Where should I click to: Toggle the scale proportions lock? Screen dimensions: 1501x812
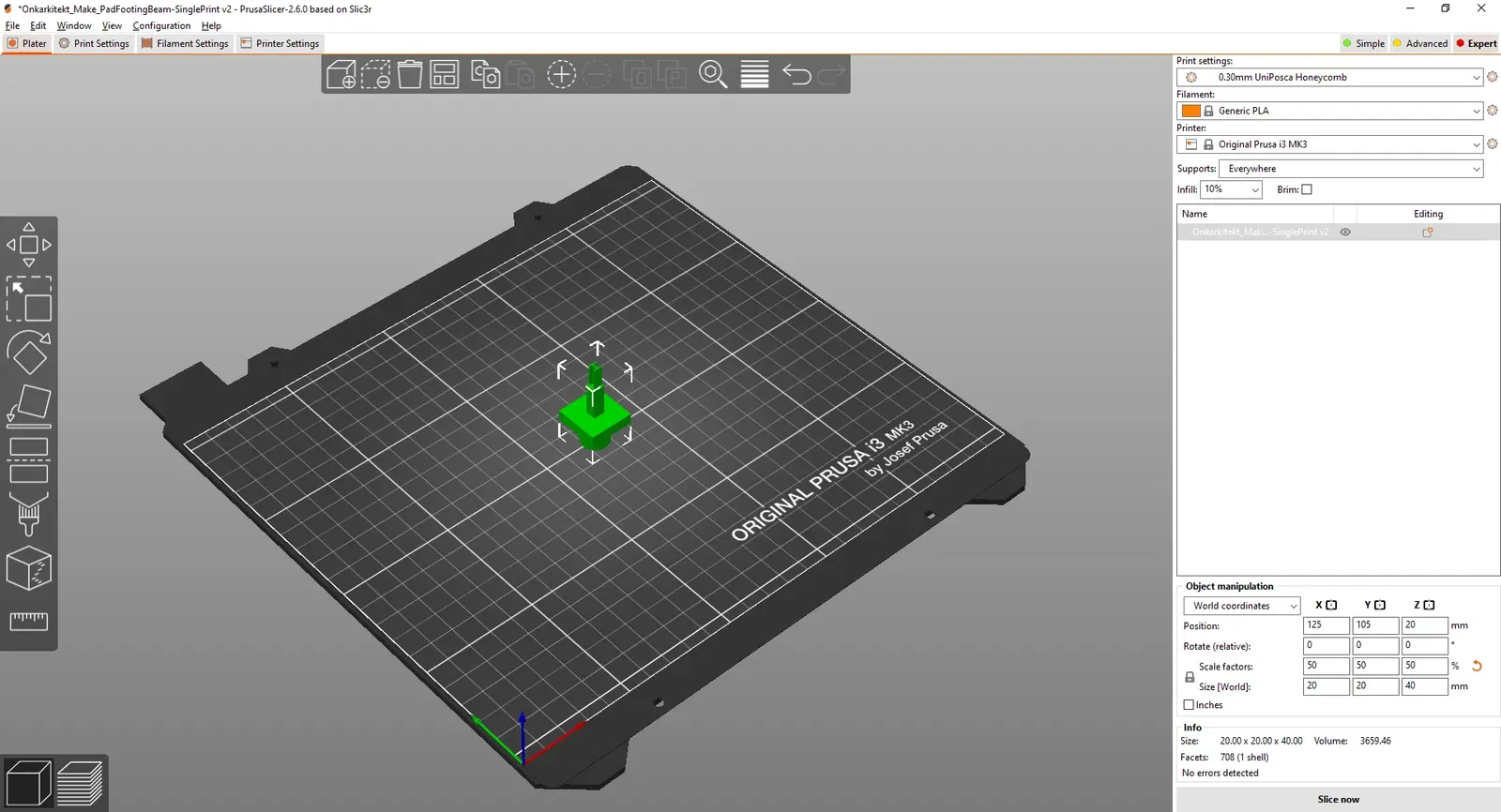pos(1190,676)
